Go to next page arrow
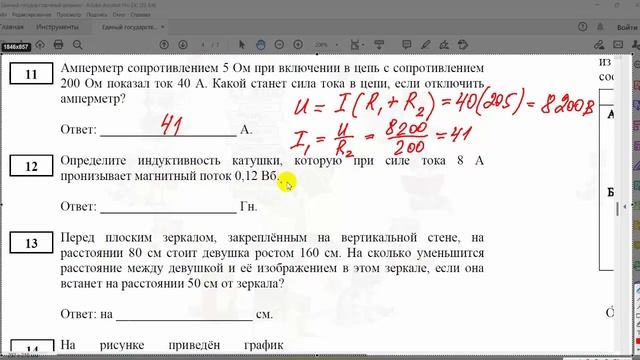Viewport: 640px width, 360px height. [x=182, y=45]
